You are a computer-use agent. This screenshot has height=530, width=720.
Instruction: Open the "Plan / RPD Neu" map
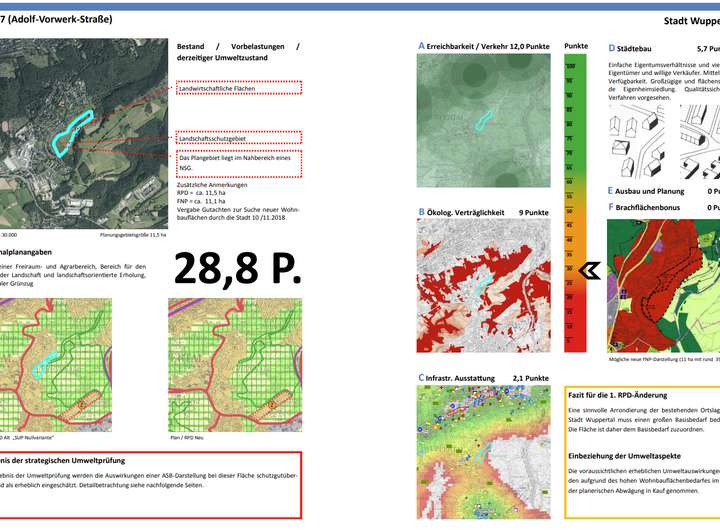pos(235,365)
